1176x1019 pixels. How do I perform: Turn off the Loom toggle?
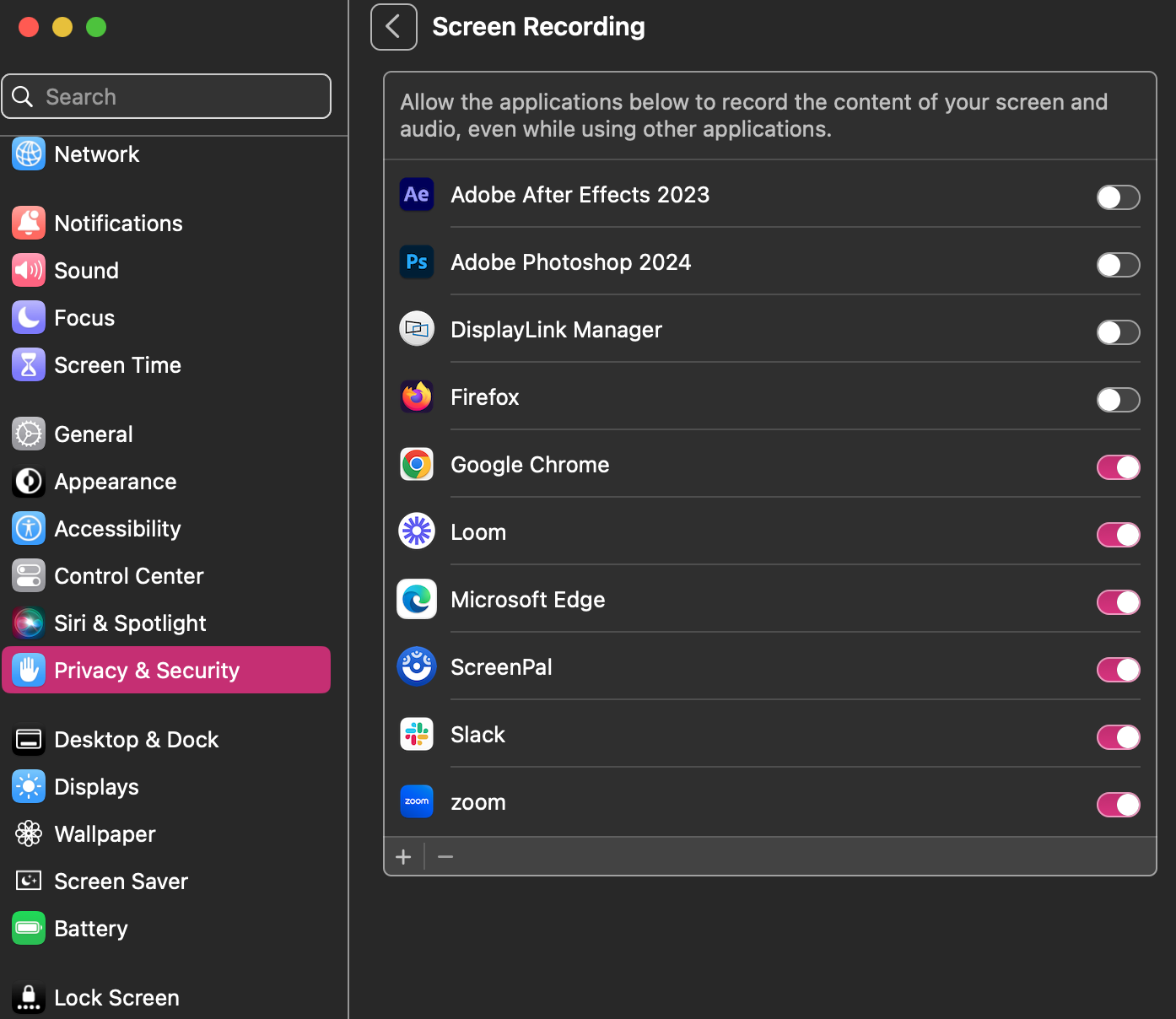click(1119, 535)
